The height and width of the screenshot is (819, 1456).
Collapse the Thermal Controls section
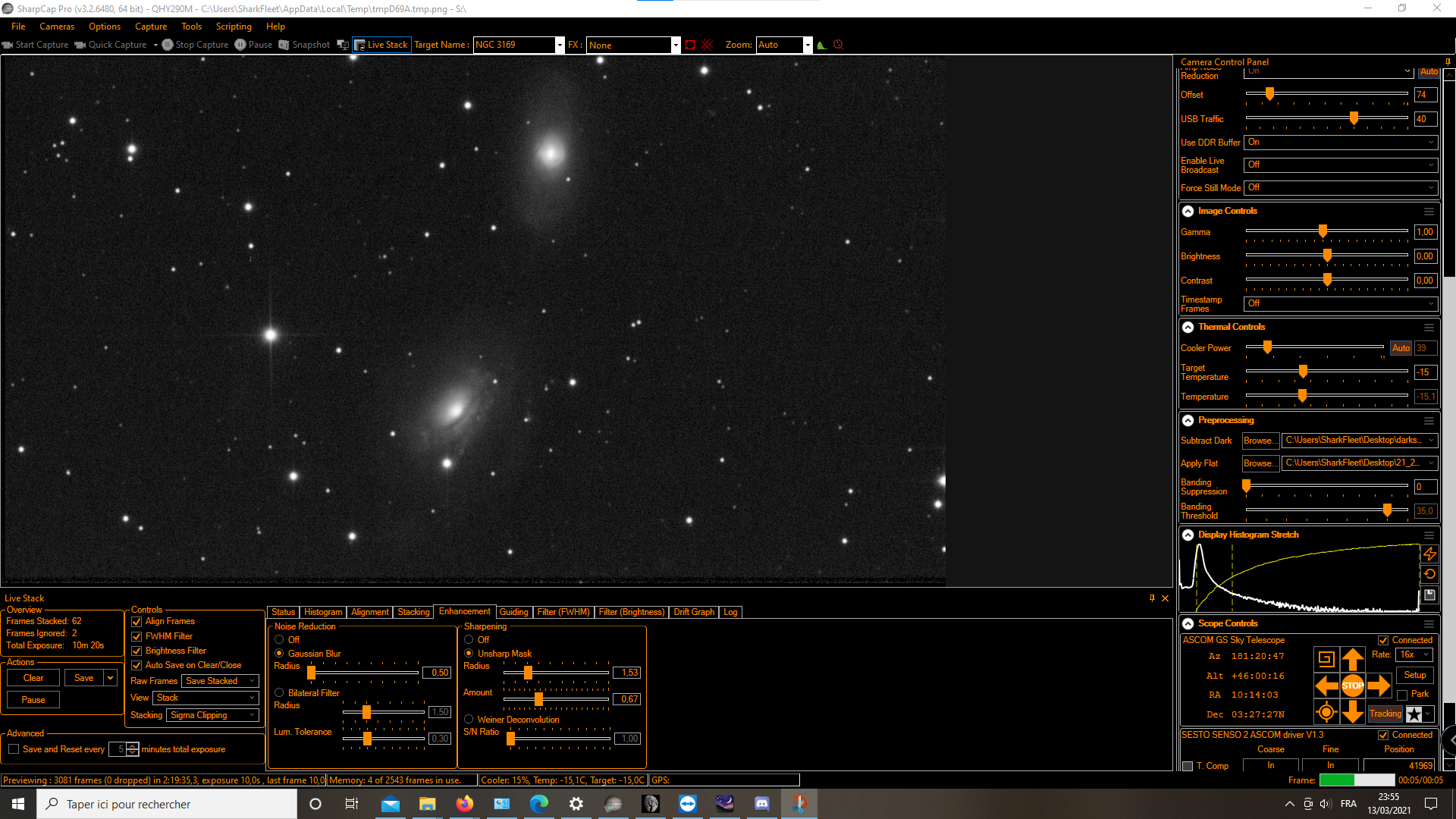(1188, 328)
